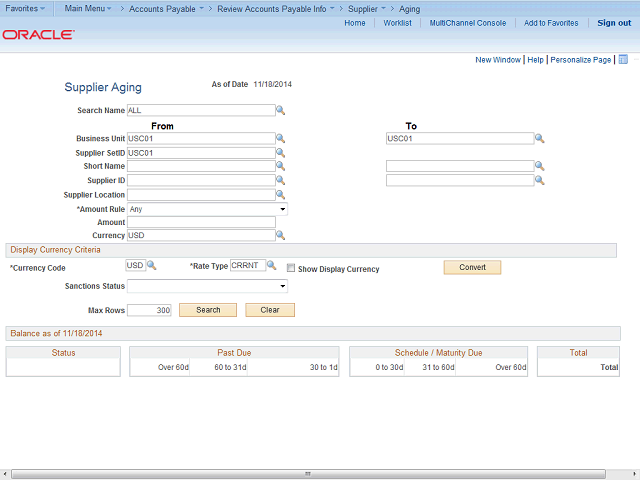Enable the Show Display Currency checkbox
Screen dimensions: 640x480
[291, 269]
